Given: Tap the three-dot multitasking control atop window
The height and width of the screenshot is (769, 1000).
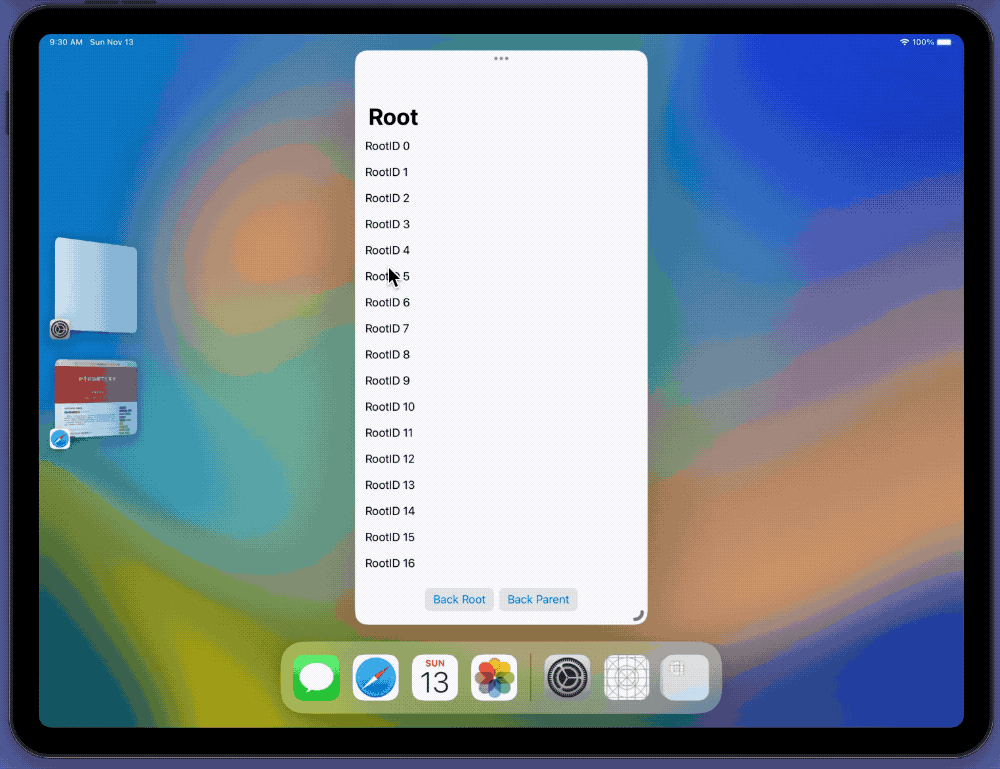Looking at the screenshot, I should 501,59.
